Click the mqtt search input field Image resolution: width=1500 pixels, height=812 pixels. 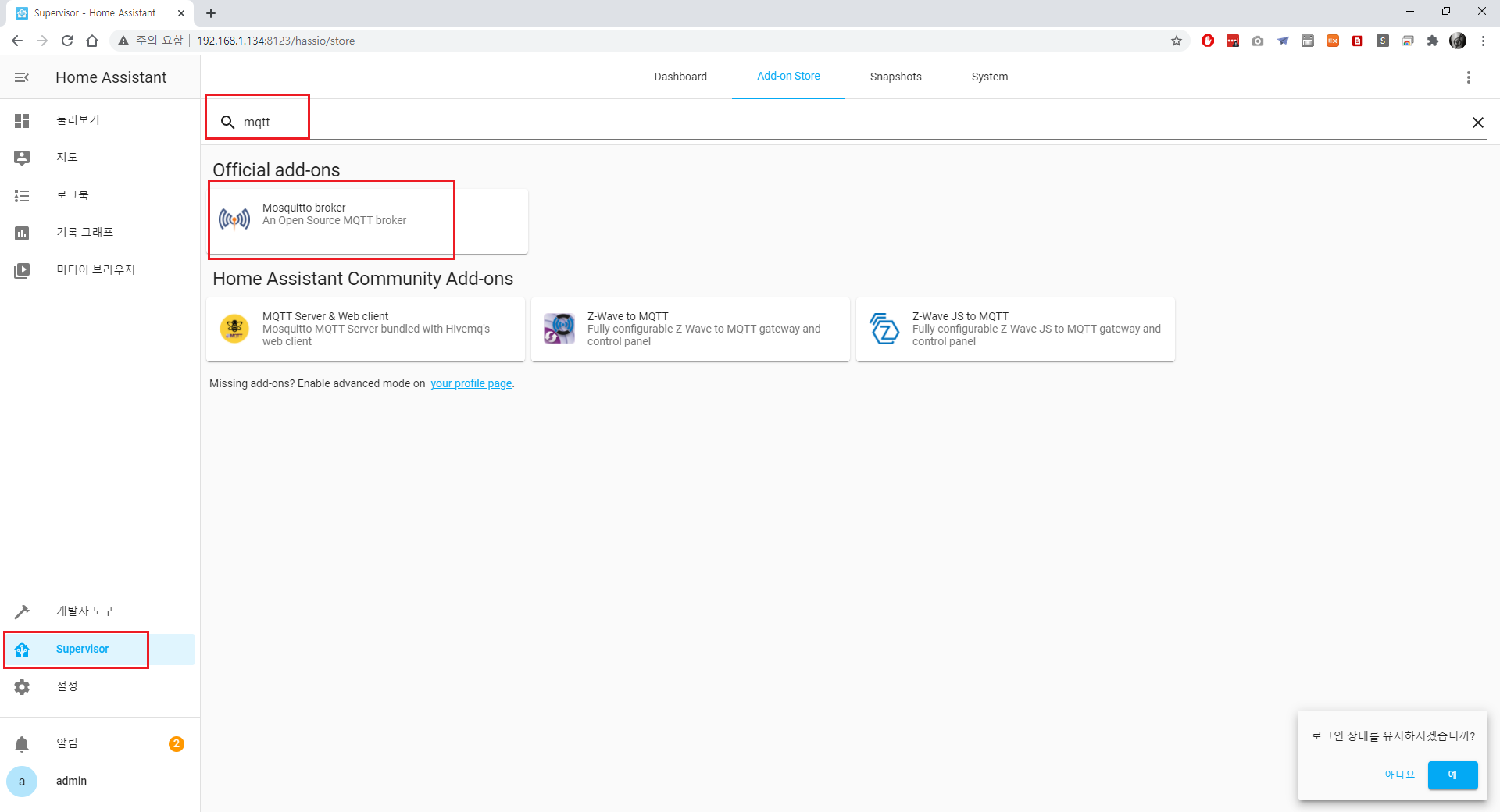coord(852,123)
